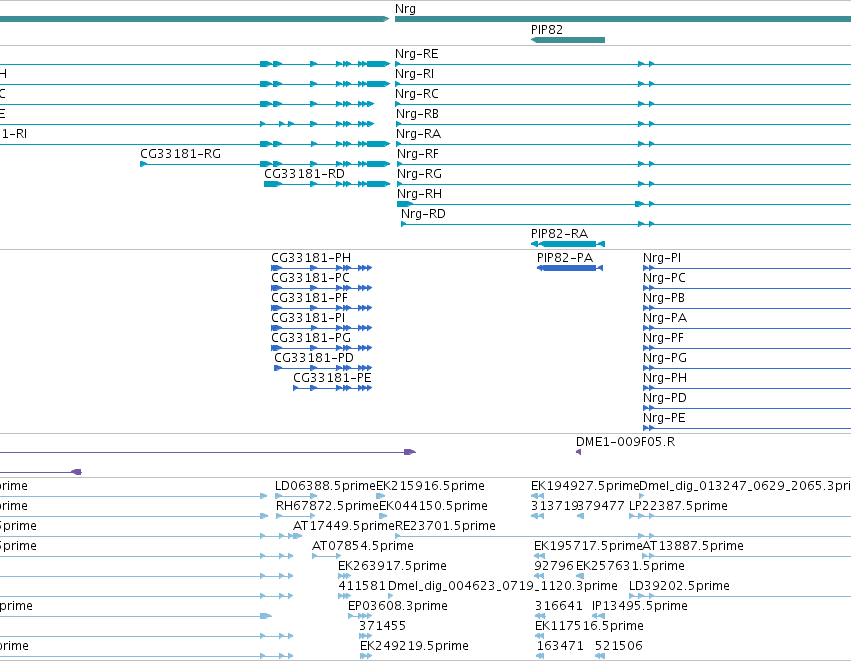Click protein CG33181-PG label
The image size is (851, 661).
[310, 338]
